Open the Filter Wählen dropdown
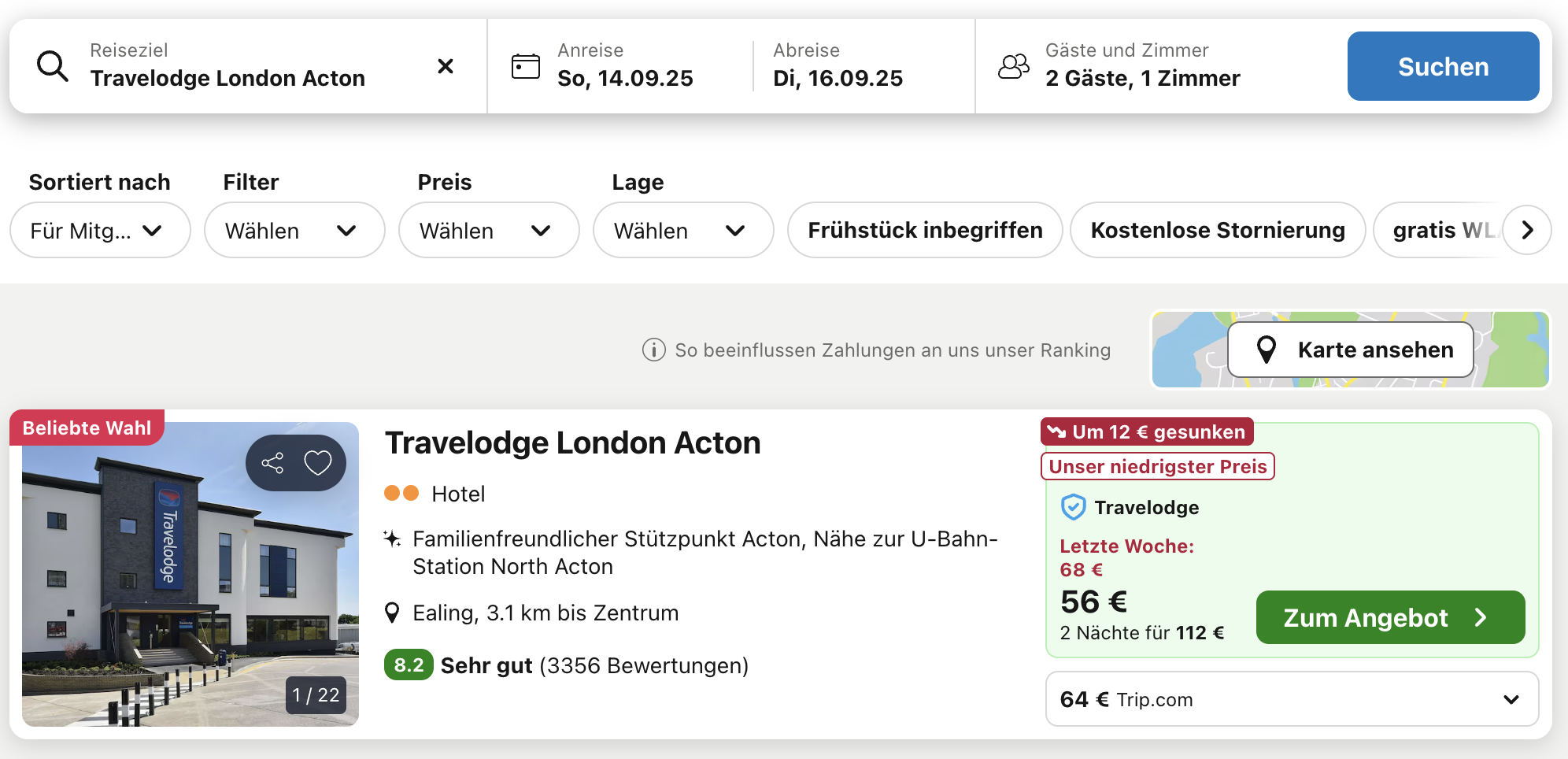 click(294, 230)
